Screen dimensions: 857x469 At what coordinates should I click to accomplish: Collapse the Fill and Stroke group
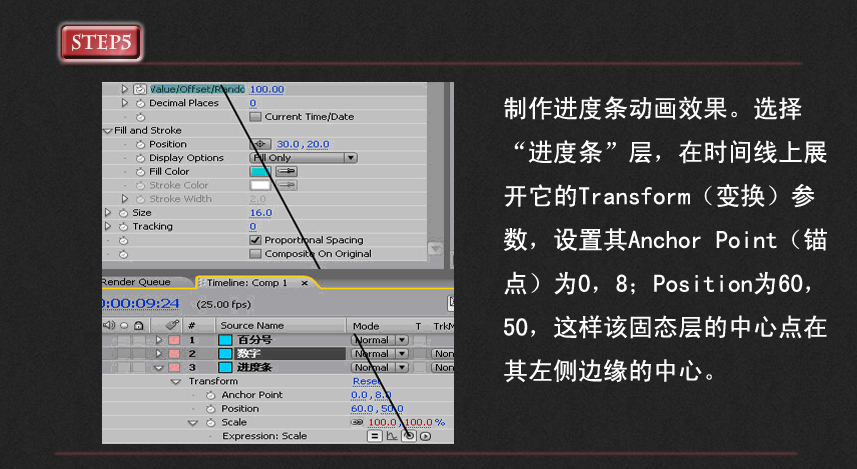tap(108, 131)
